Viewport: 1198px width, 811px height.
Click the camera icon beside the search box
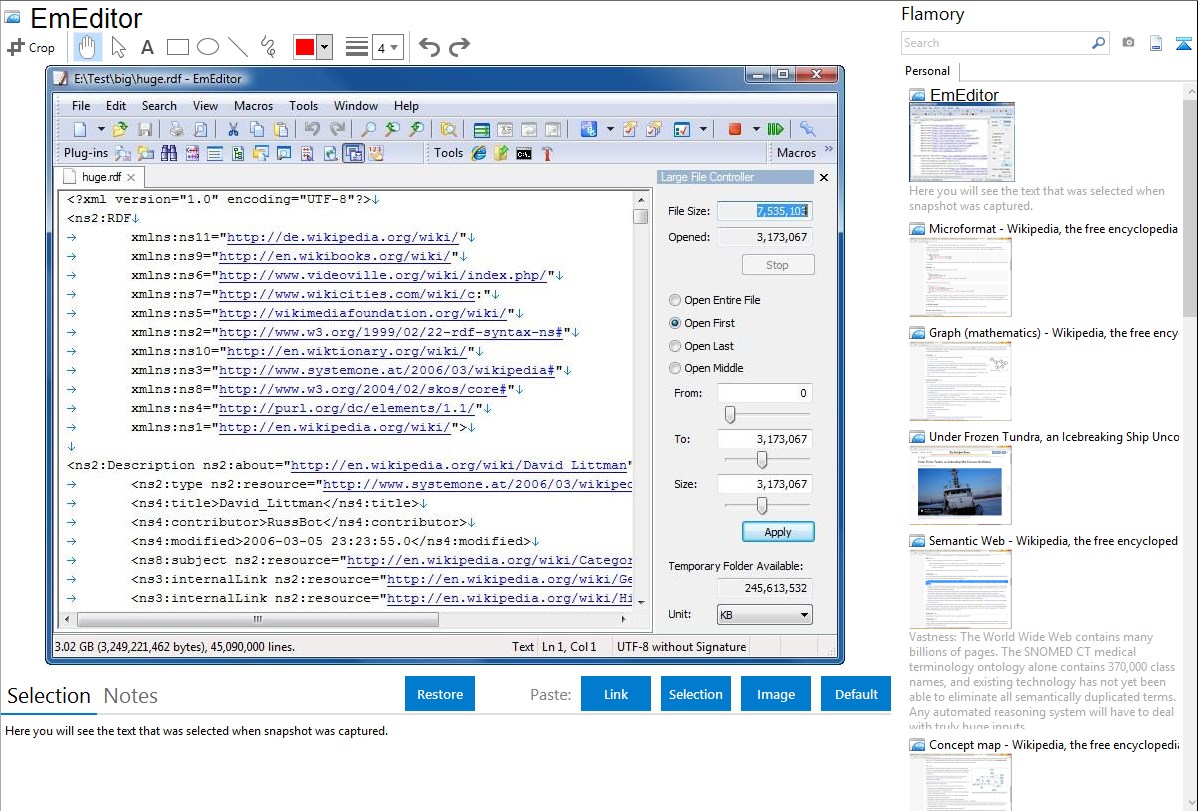(x=1128, y=43)
